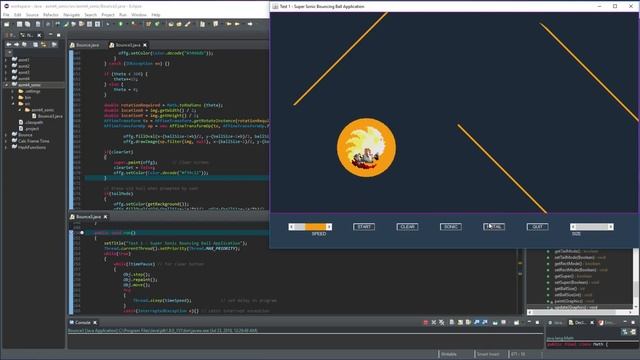Click the left arrow of the SIZE scrollbar
This screenshot has width=640, height=360.
point(573,227)
